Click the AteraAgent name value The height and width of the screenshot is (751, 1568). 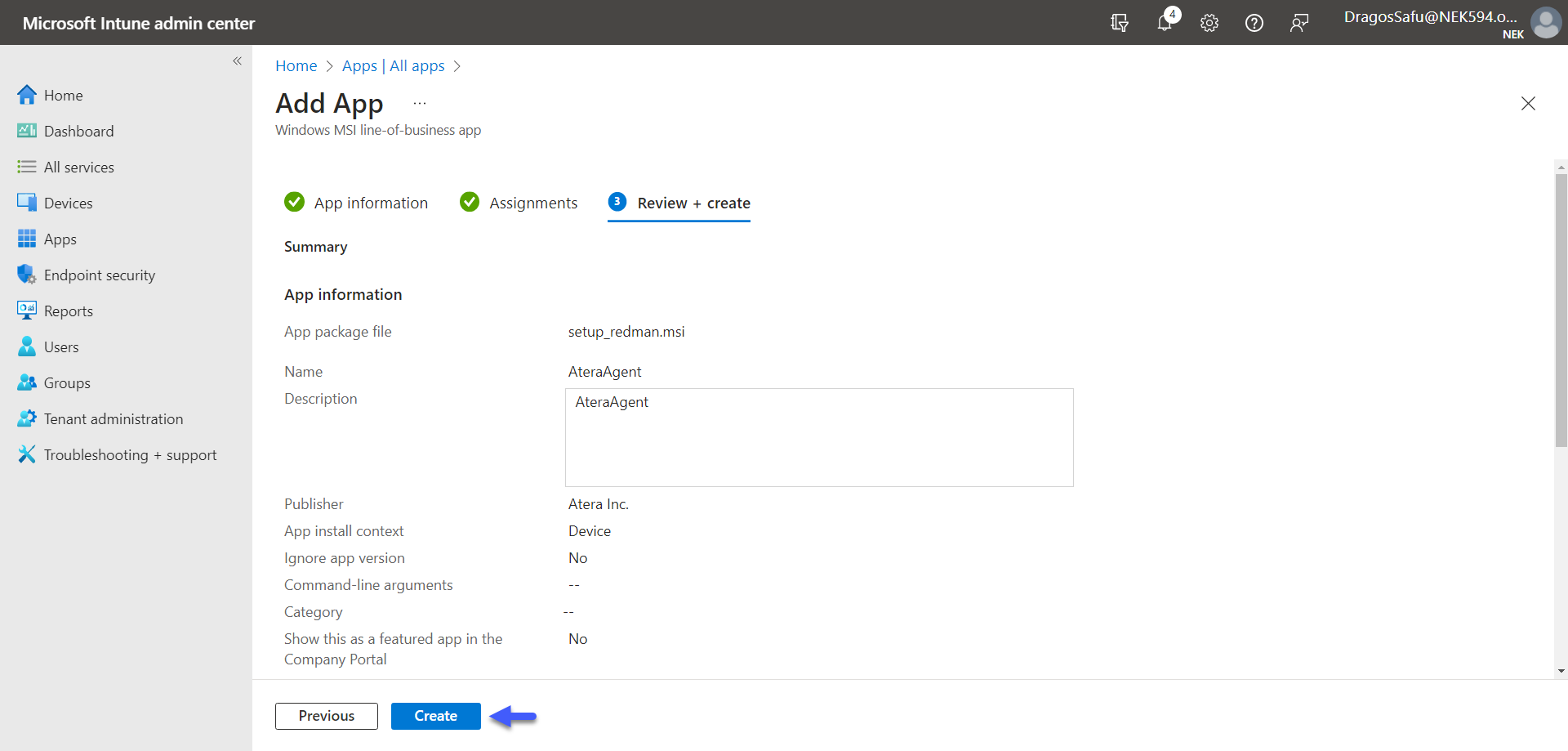point(605,372)
